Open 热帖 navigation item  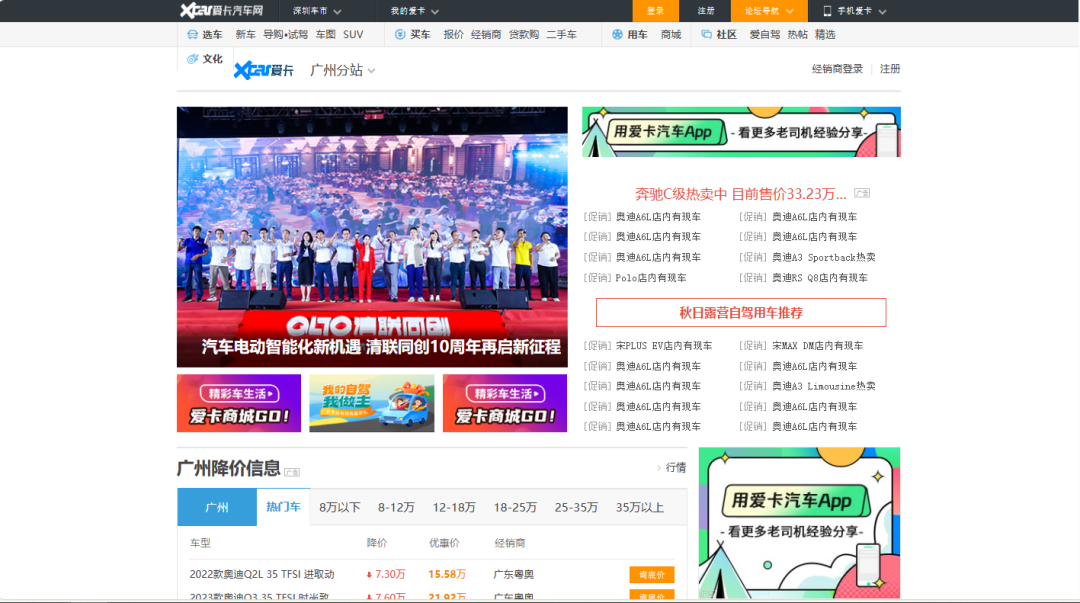coord(798,34)
